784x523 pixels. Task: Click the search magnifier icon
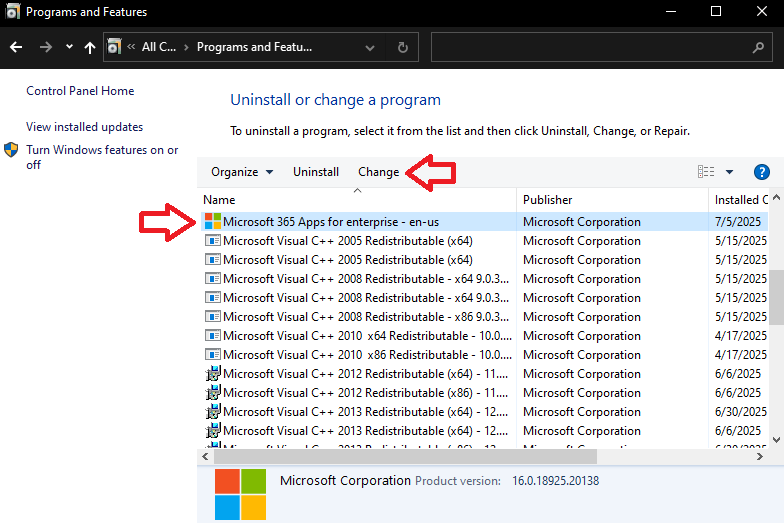tap(758, 47)
